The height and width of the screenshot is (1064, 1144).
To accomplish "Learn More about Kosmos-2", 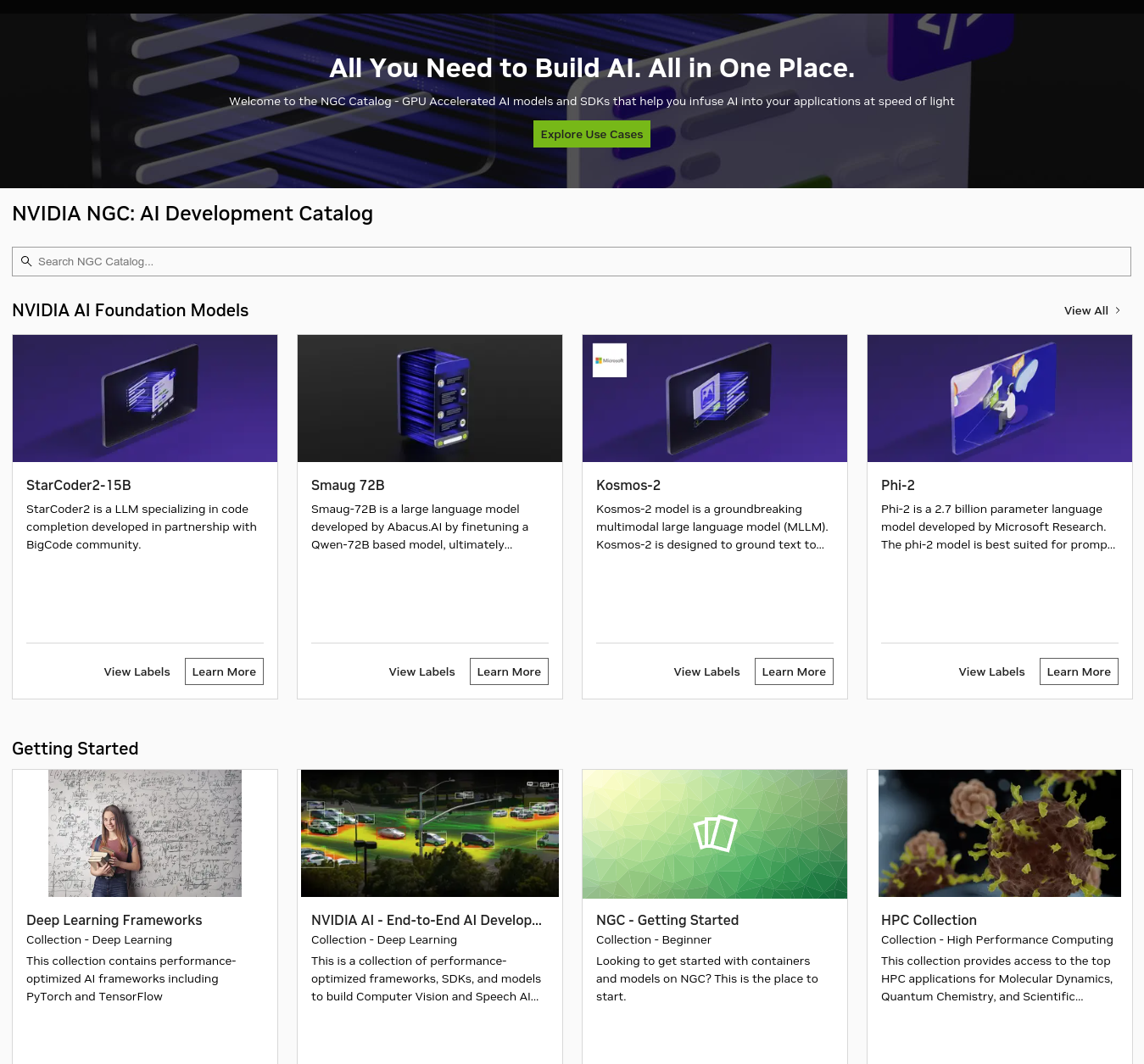I will [x=794, y=671].
